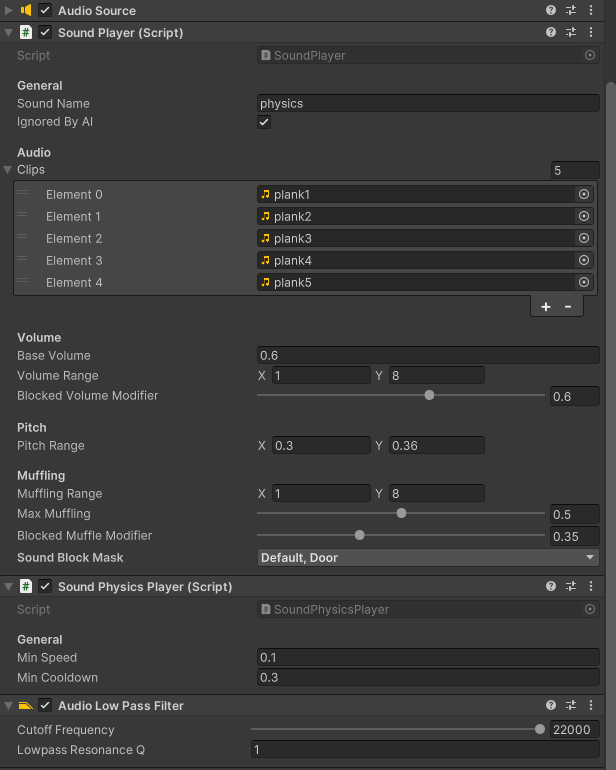Disable the Sound Player script checkbox

[x=45, y=32]
